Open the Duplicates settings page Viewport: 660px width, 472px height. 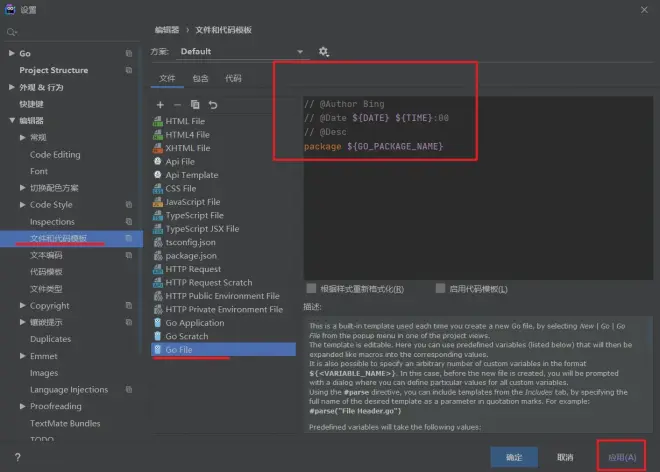pyautogui.click(x=51, y=339)
